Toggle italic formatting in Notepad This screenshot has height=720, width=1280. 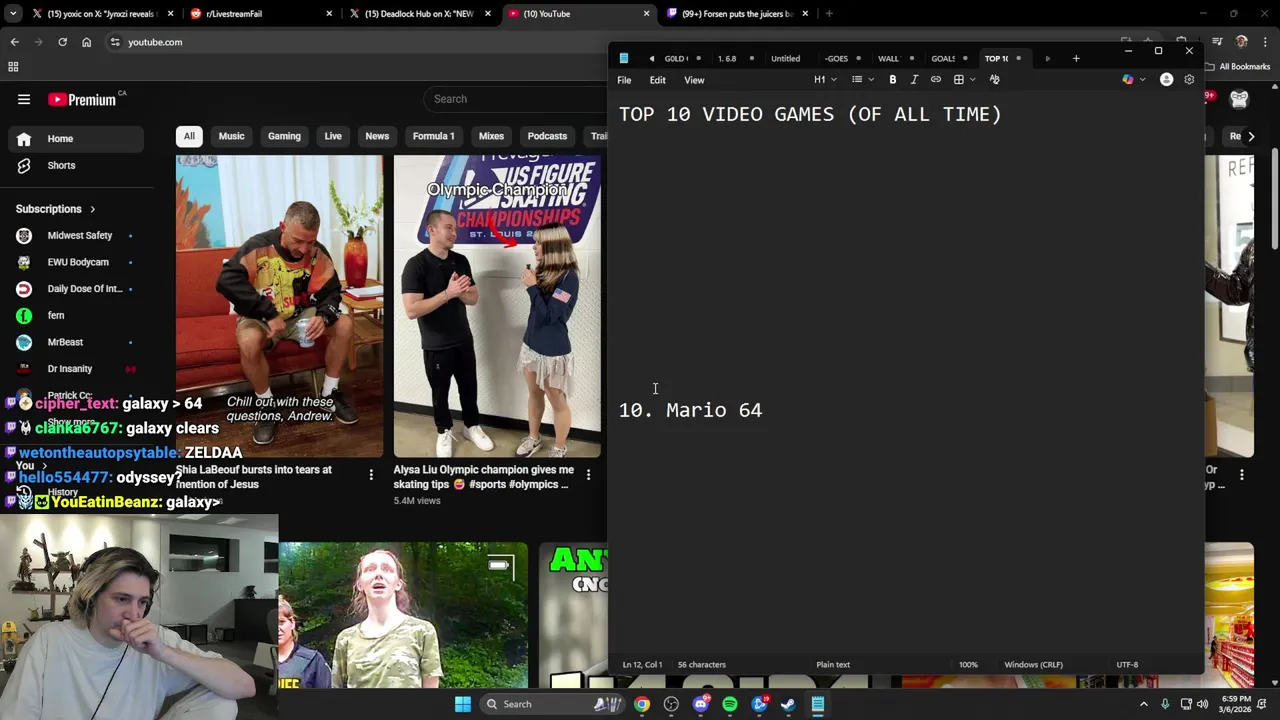[914, 80]
